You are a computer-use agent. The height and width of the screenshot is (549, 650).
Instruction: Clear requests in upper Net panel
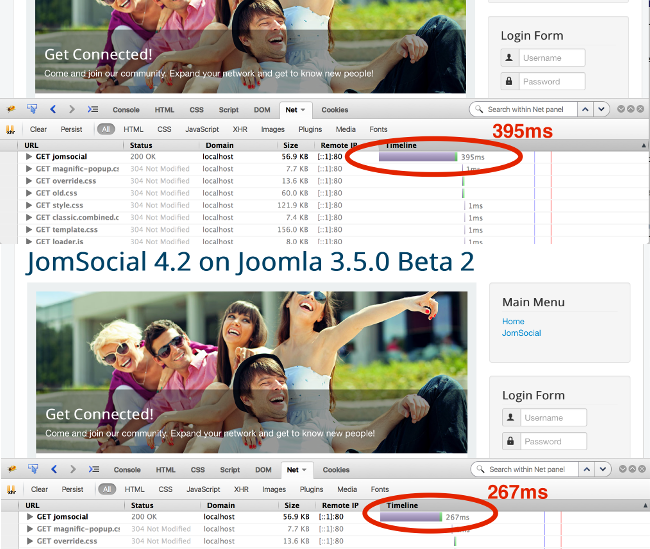pyautogui.click(x=38, y=129)
